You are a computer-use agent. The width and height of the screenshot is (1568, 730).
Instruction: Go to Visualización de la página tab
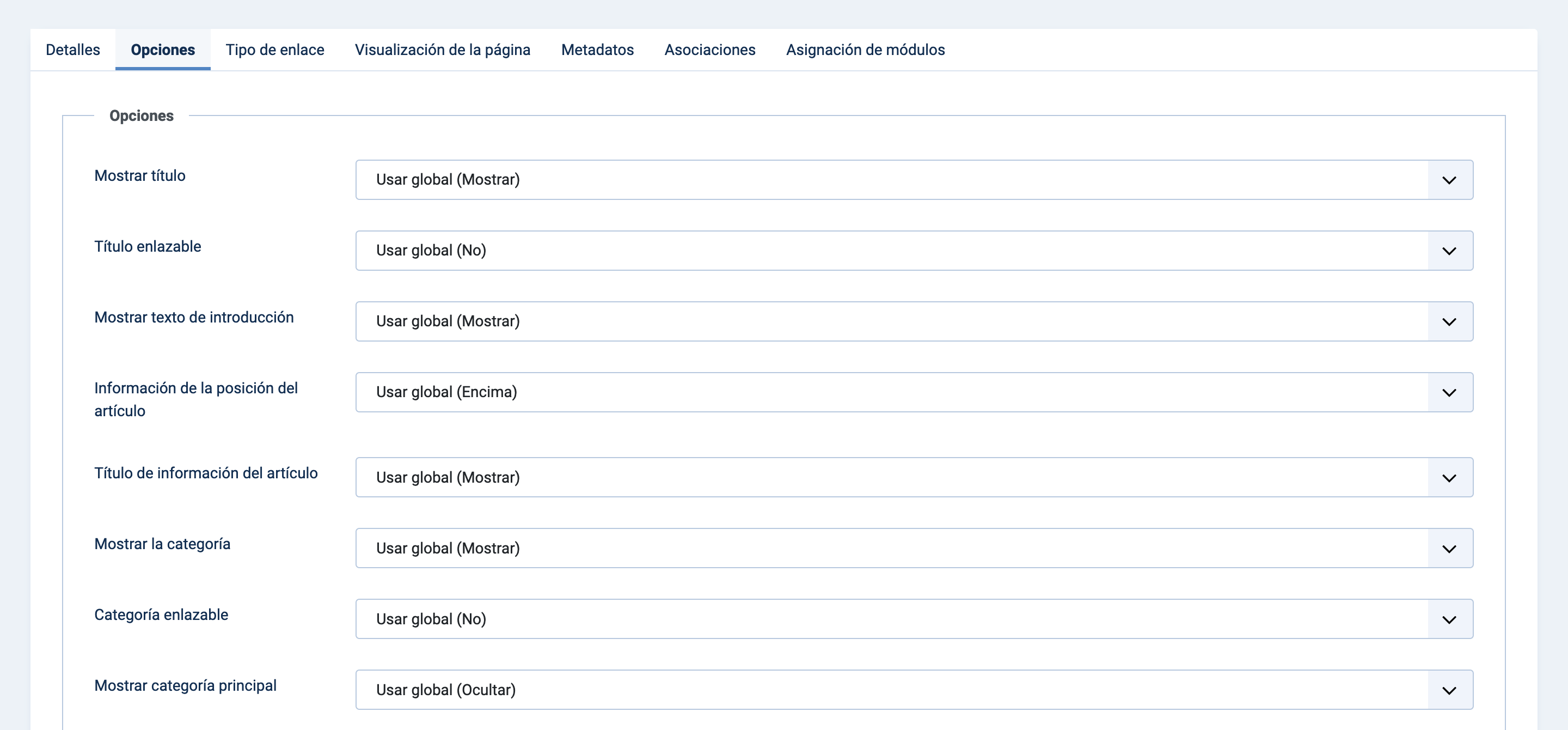click(x=443, y=50)
